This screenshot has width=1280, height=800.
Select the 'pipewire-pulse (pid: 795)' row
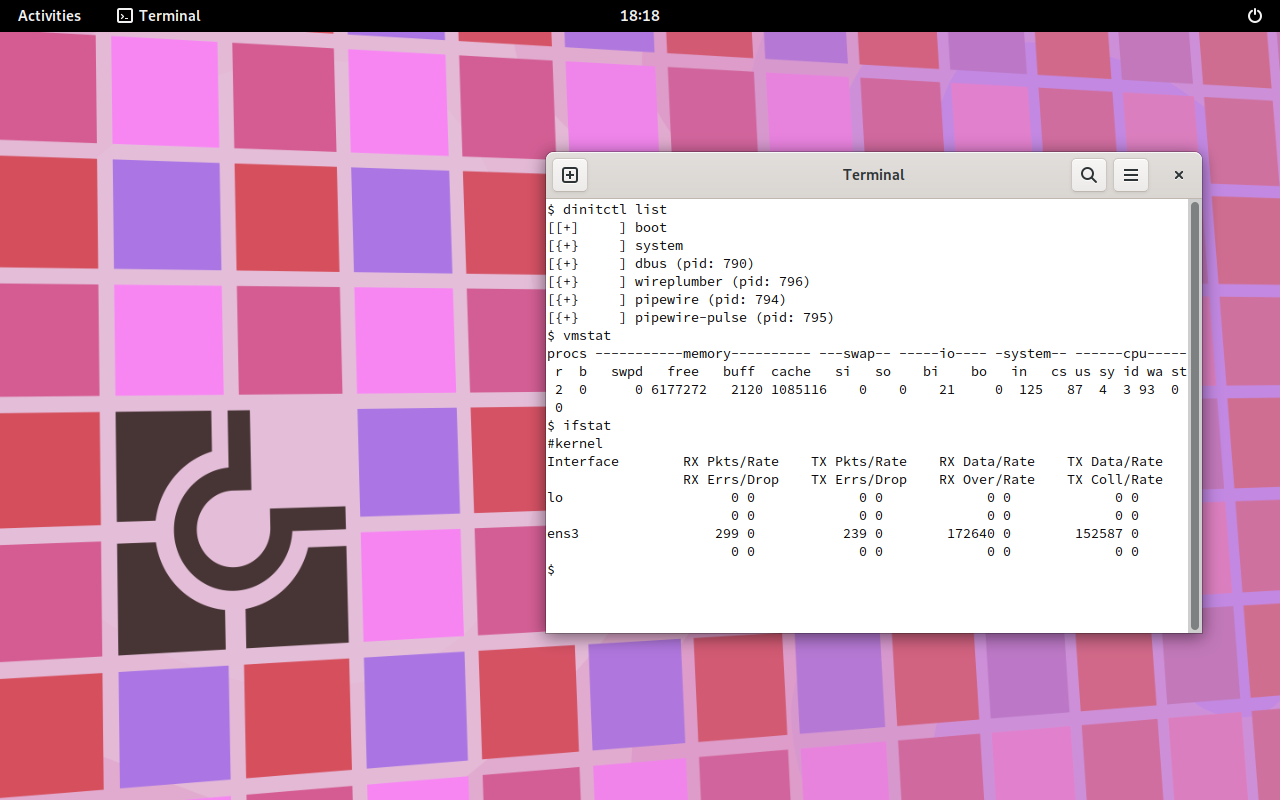(x=691, y=318)
